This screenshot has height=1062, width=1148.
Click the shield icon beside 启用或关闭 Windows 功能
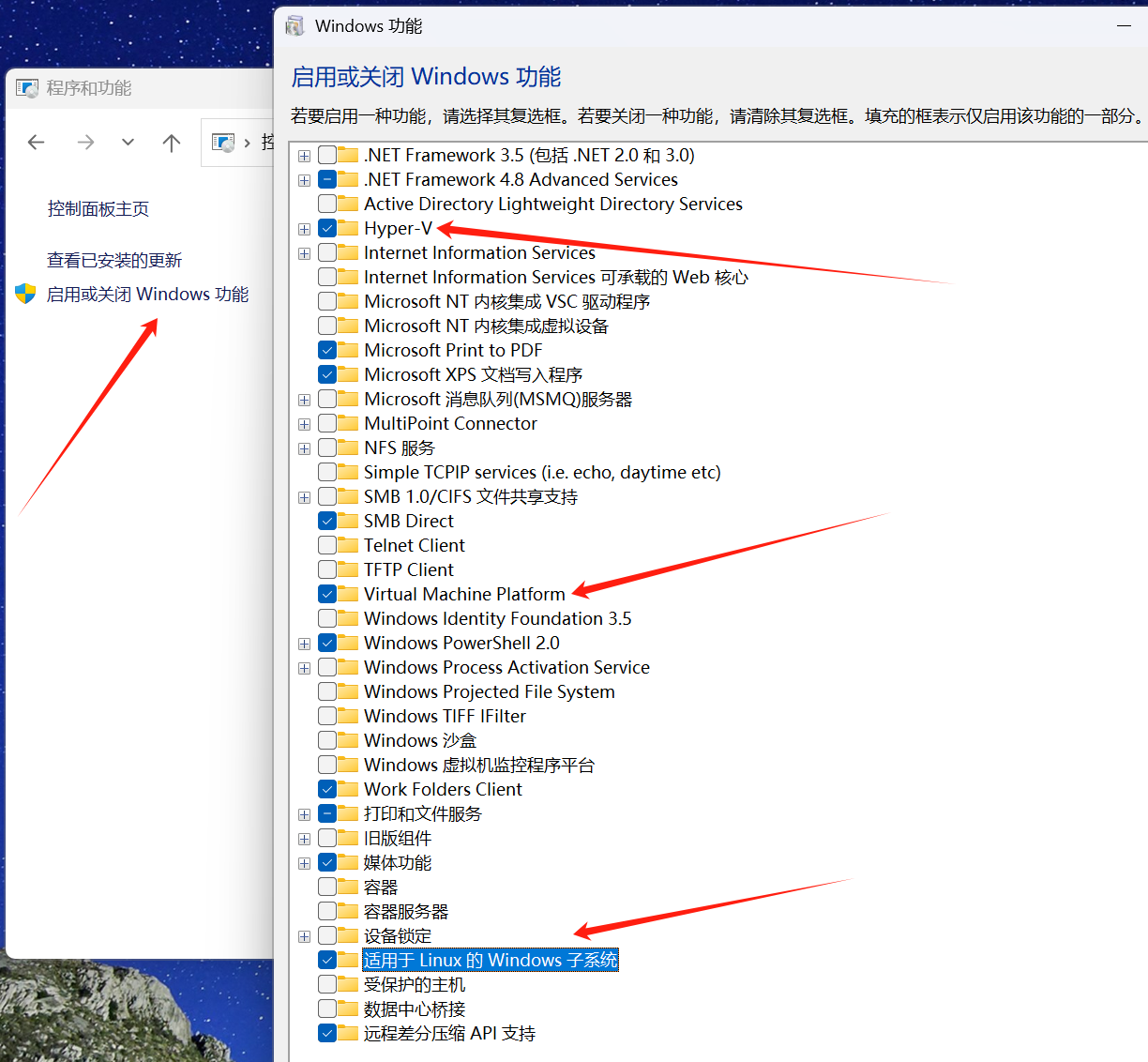(25, 294)
